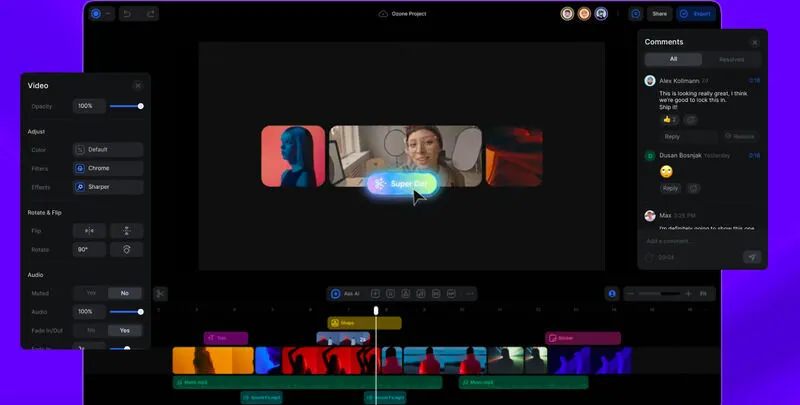
Task: Select the yellow Shape clip on timeline
Action: pyautogui.click(x=364, y=323)
